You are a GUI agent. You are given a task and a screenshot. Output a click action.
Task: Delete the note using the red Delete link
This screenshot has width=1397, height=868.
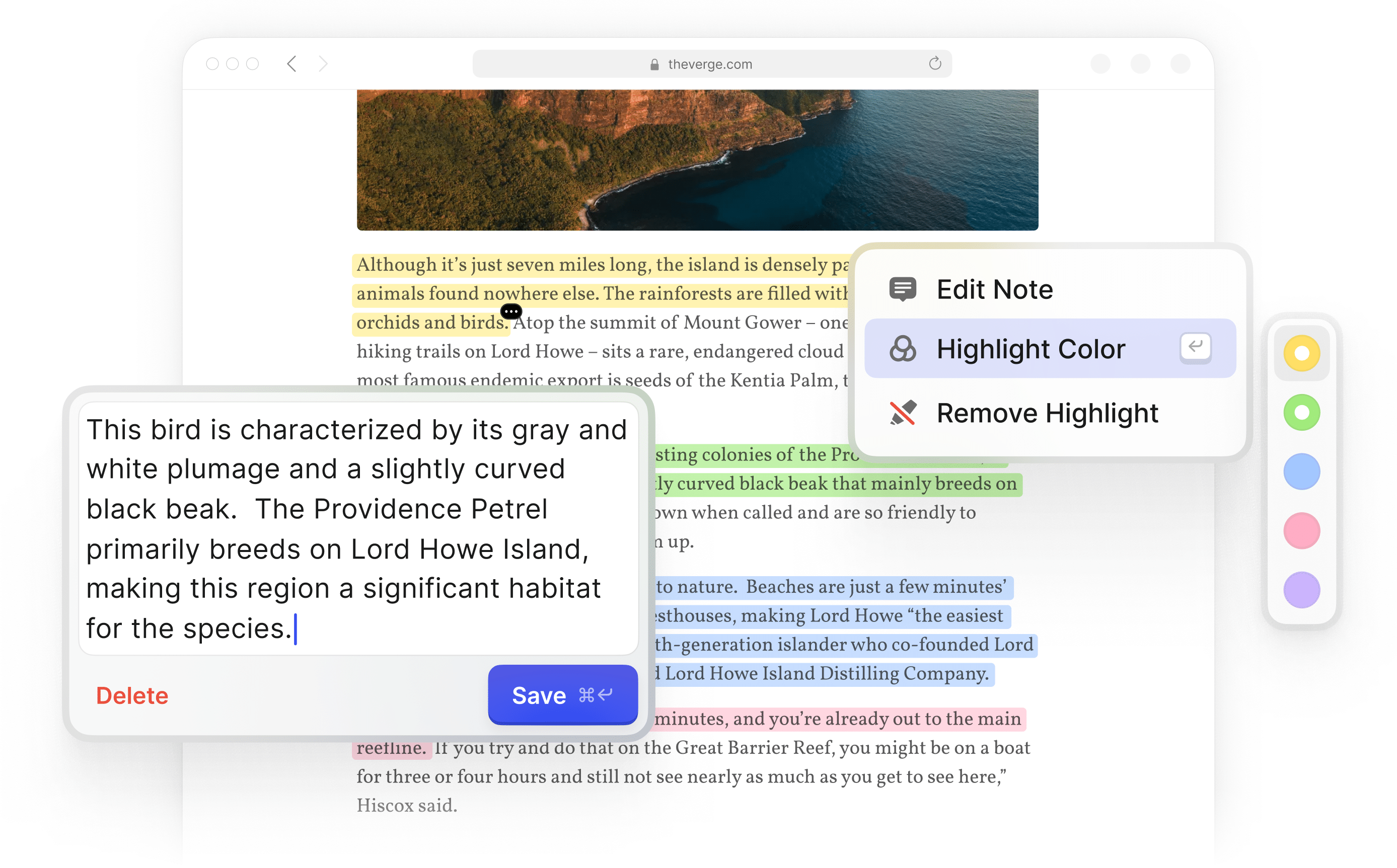132,696
